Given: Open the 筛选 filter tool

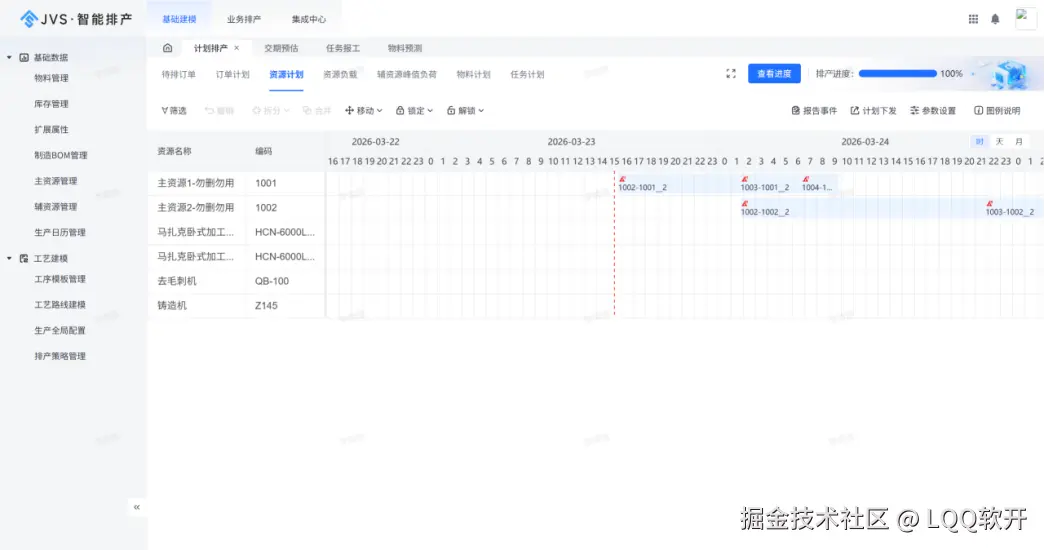Looking at the screenshot, I should [174, 111].
